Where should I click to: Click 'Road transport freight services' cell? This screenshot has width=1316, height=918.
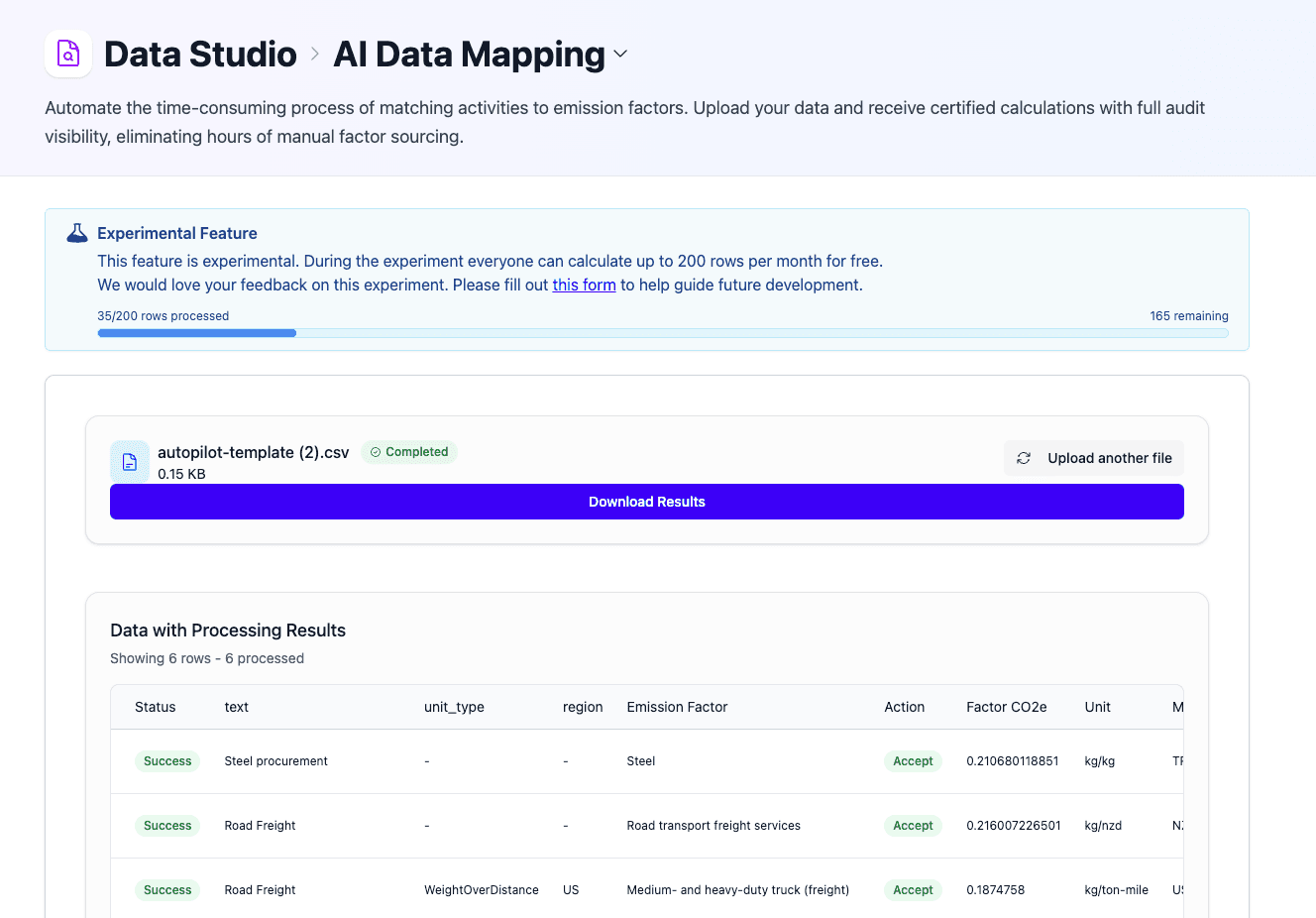(x=713, y=826)
